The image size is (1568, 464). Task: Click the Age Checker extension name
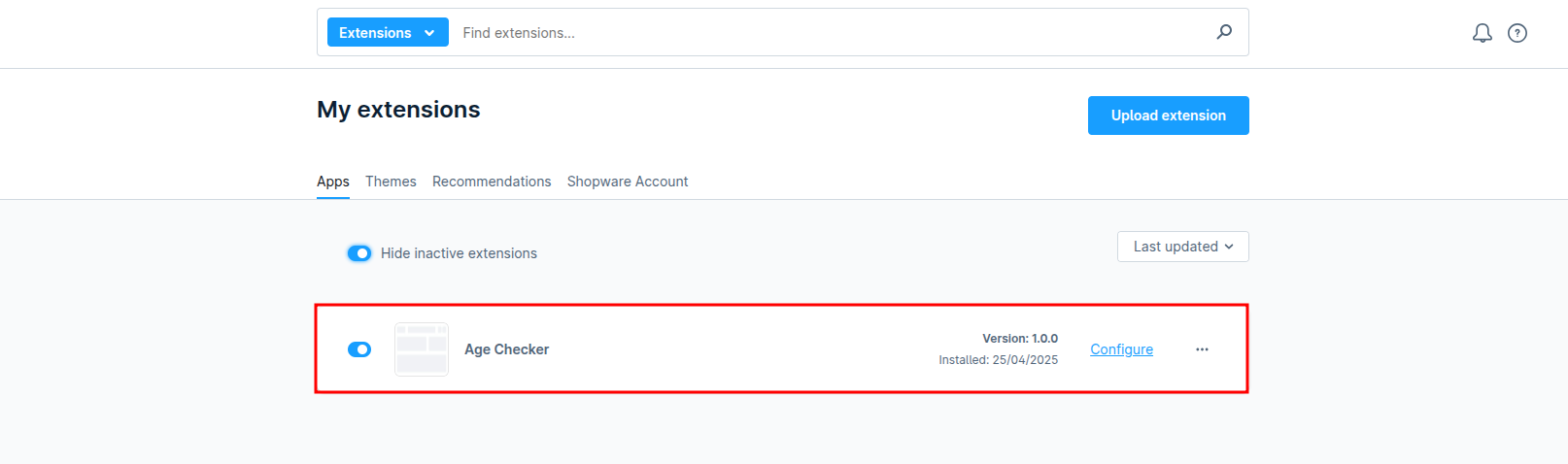(x=506, y=349)
